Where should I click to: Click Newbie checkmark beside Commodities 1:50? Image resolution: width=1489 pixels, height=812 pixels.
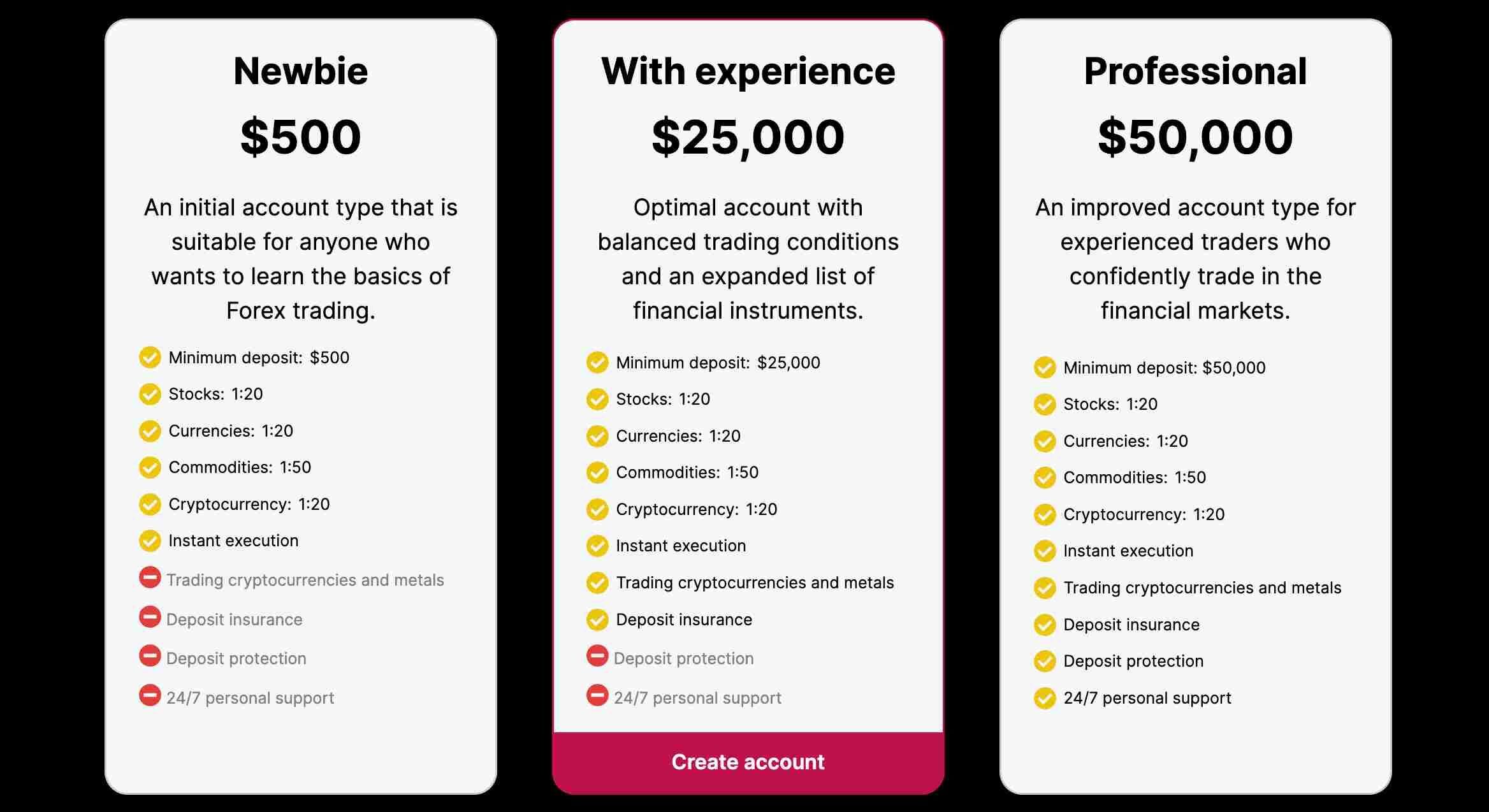150,467
